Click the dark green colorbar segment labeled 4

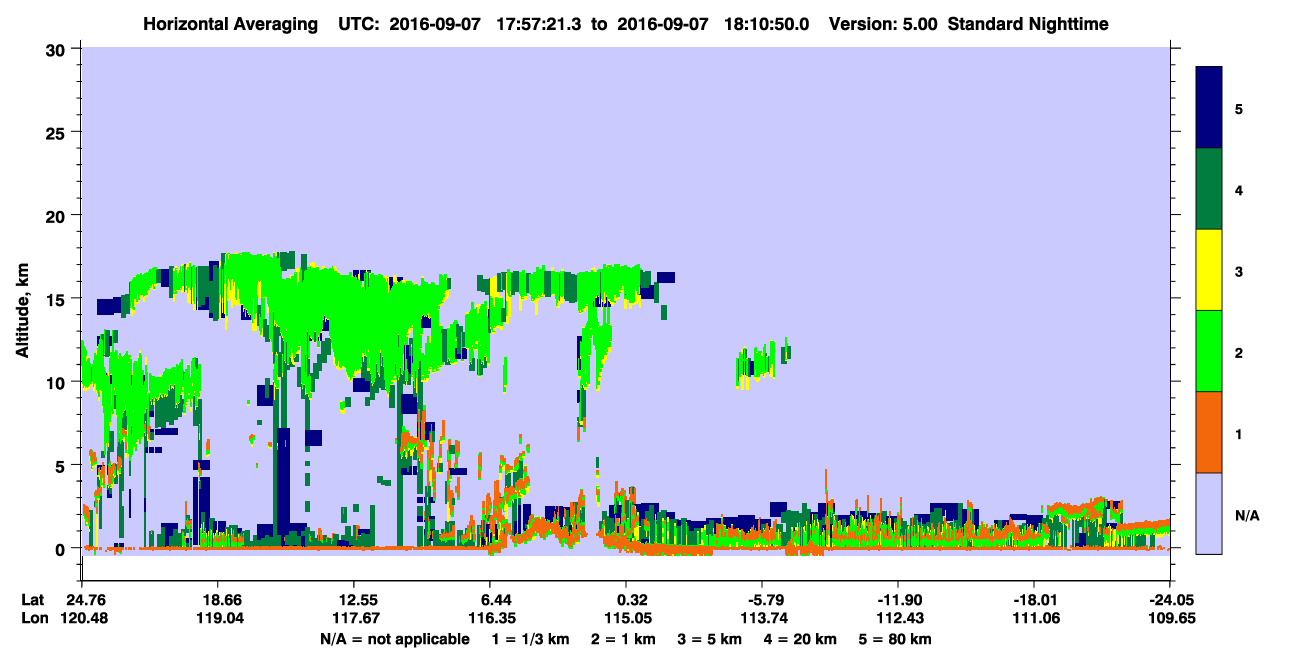coord(1209,188)
